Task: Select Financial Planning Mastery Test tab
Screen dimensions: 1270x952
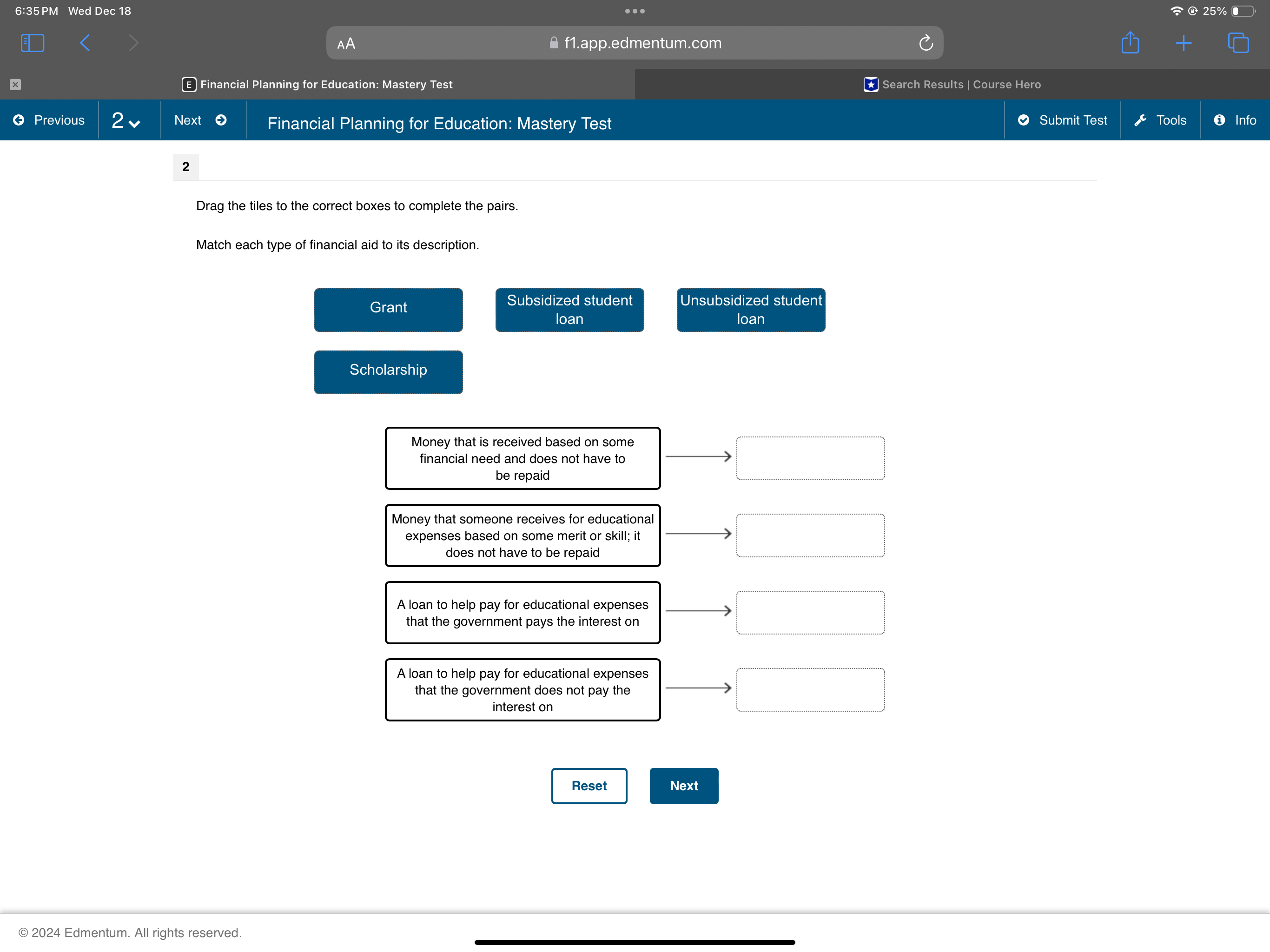Action: click(317, 85)
